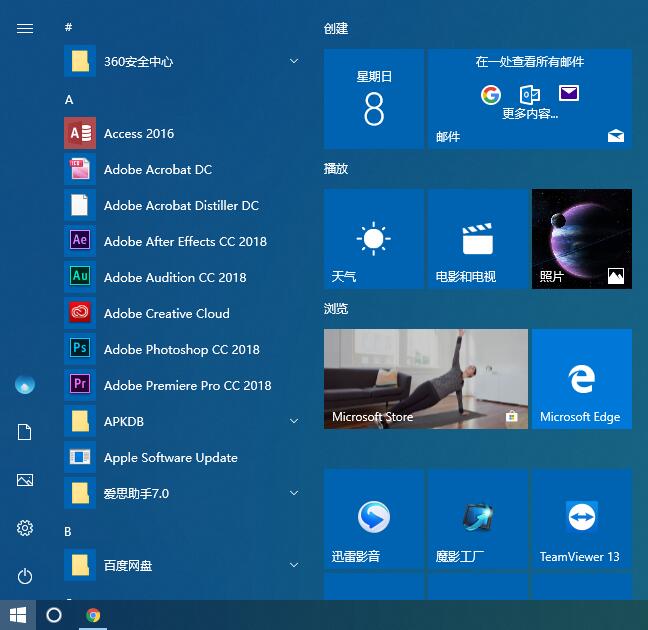This screenshot has height=630, width=648.
Task: Launch Adobe After Effects CC 2018
Action: [x=184, y=242]
